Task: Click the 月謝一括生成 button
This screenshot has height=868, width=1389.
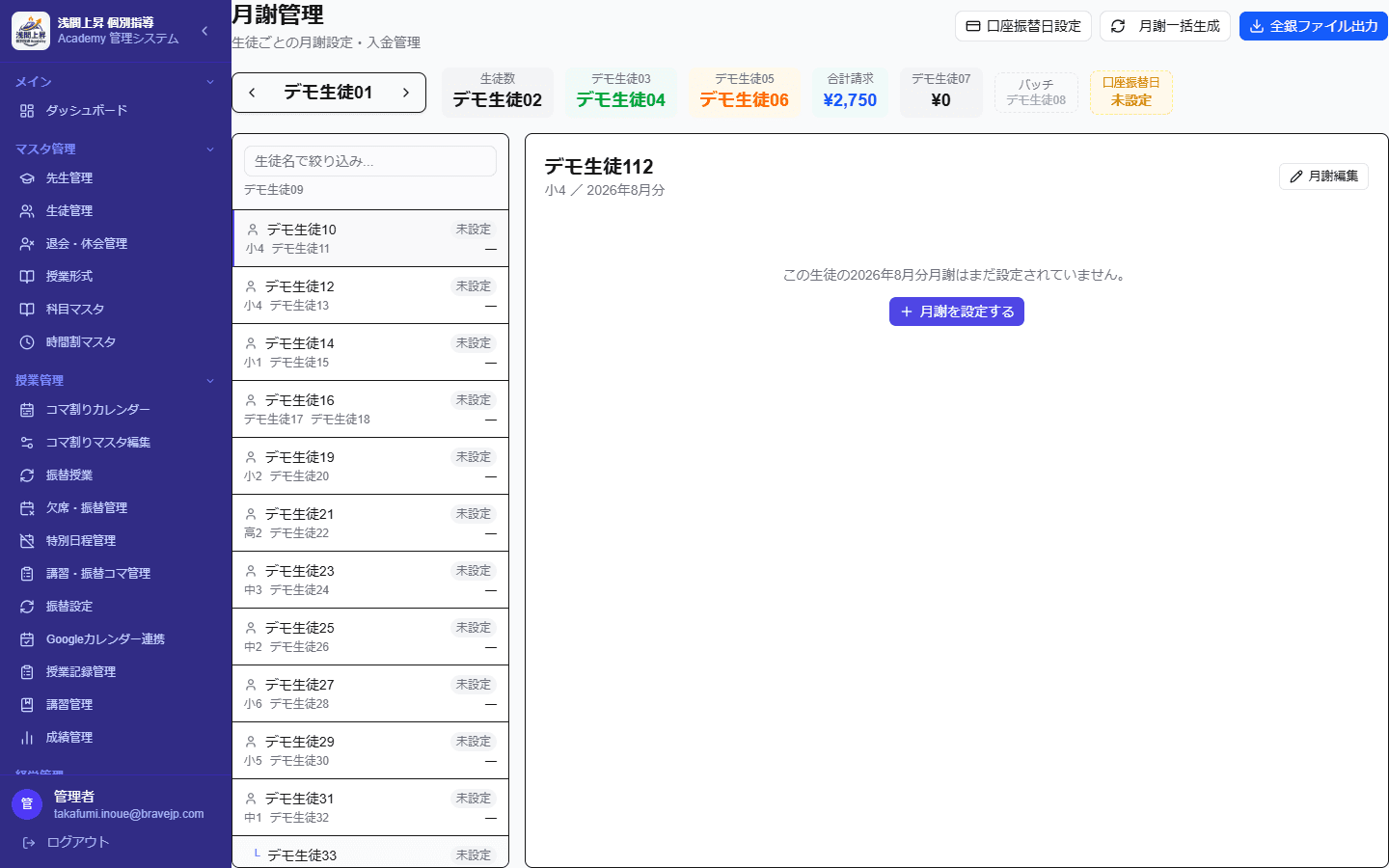Action: 1165,26
